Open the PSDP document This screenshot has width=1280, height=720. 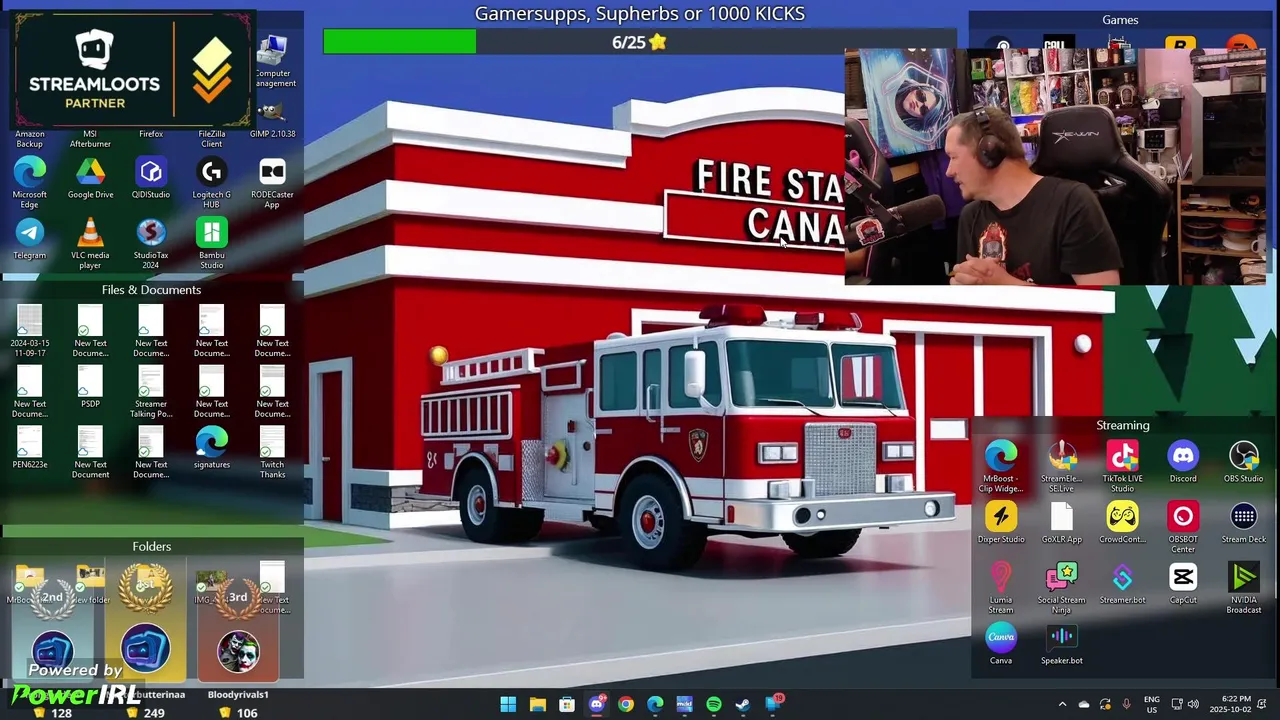click(x=90, y=388)
